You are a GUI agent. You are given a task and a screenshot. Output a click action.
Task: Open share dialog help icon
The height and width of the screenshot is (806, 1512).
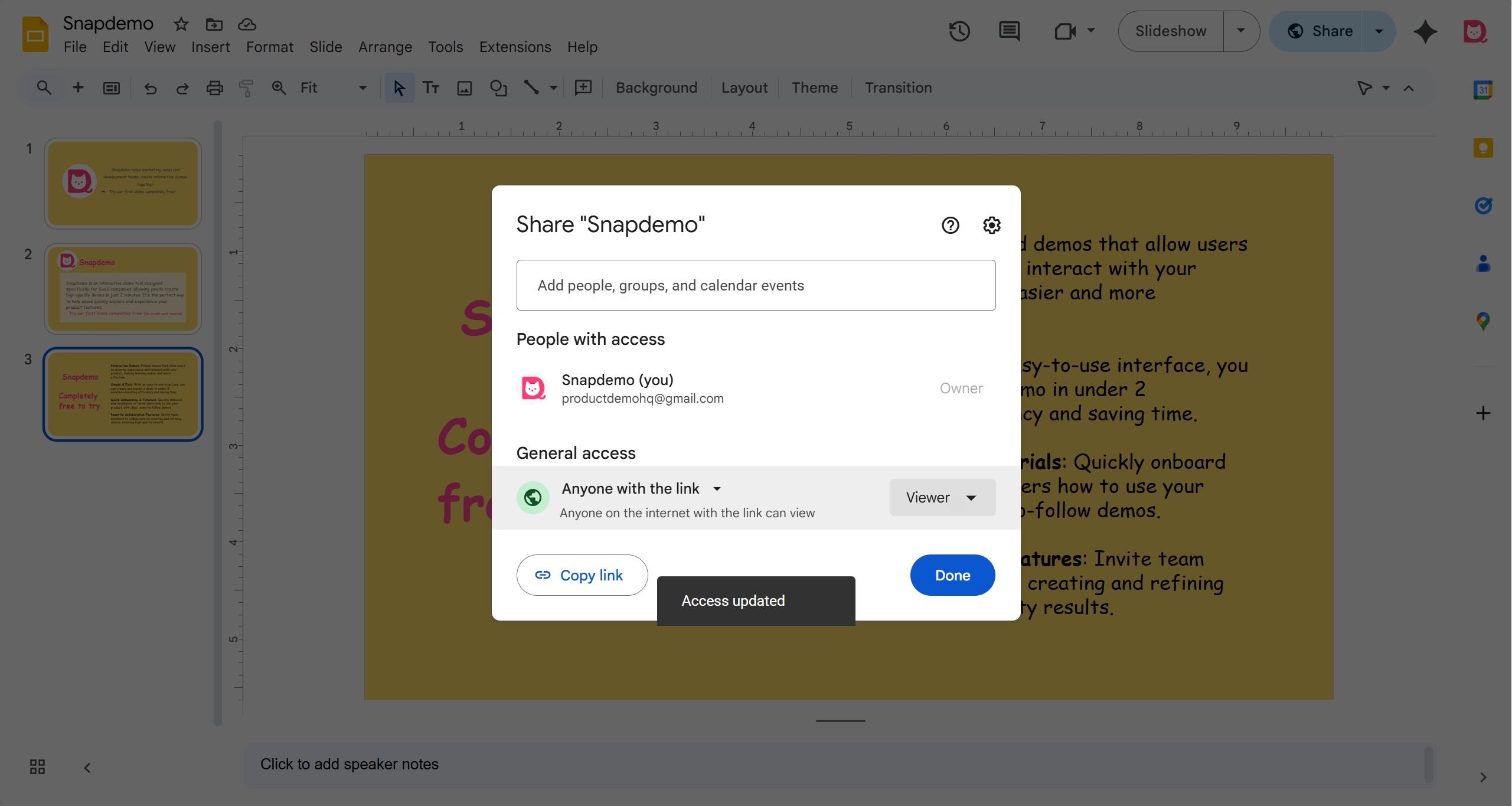(950, 225)
